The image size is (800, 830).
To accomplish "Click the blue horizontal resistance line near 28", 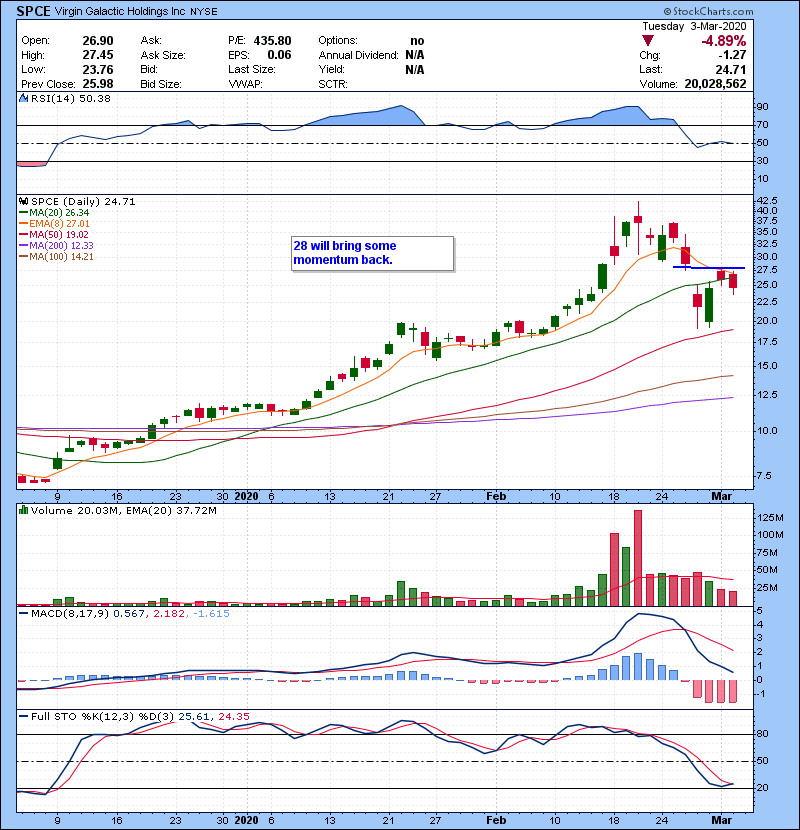I will [x=709, y=267].
